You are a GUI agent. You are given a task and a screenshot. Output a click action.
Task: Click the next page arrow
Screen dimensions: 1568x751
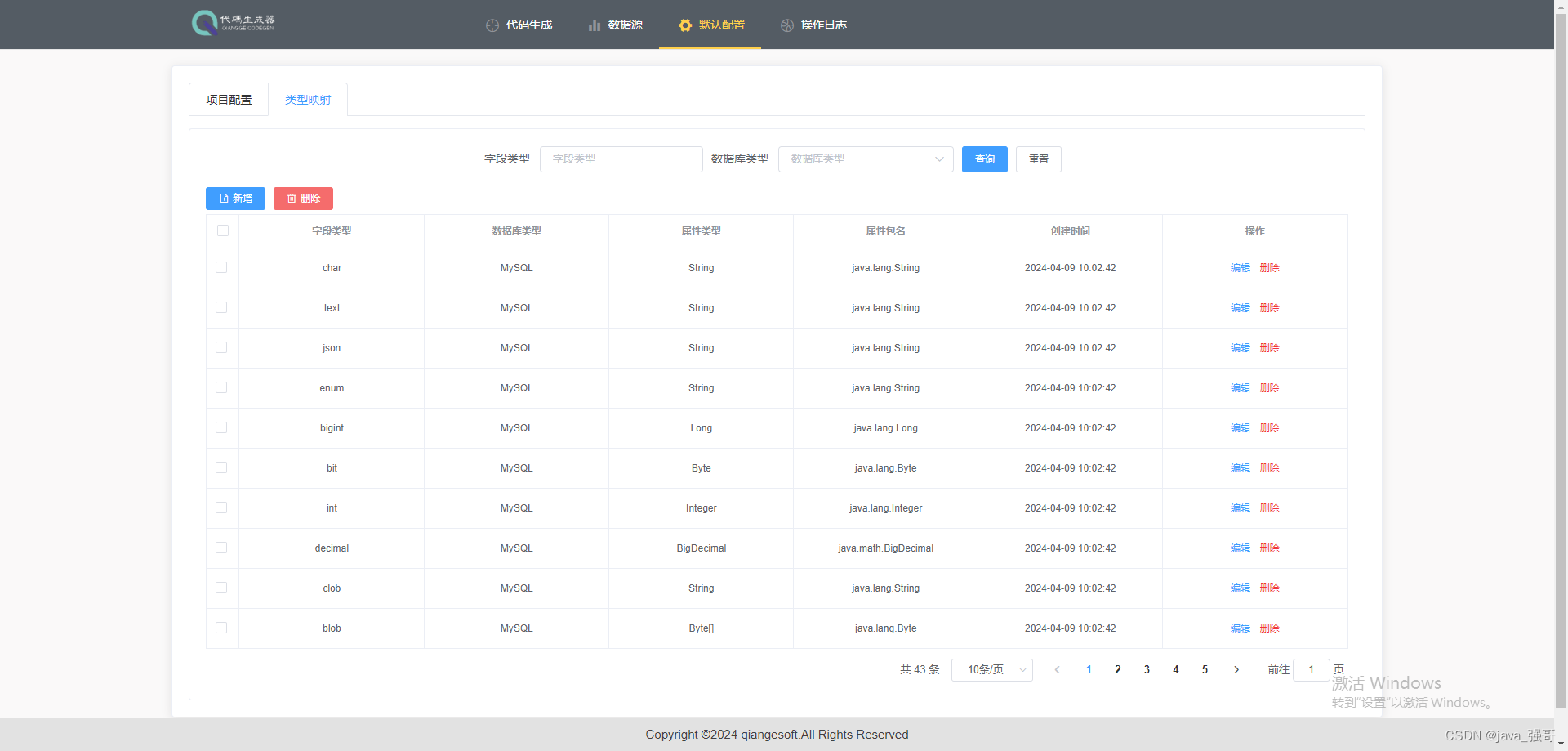click(1236, 670)
